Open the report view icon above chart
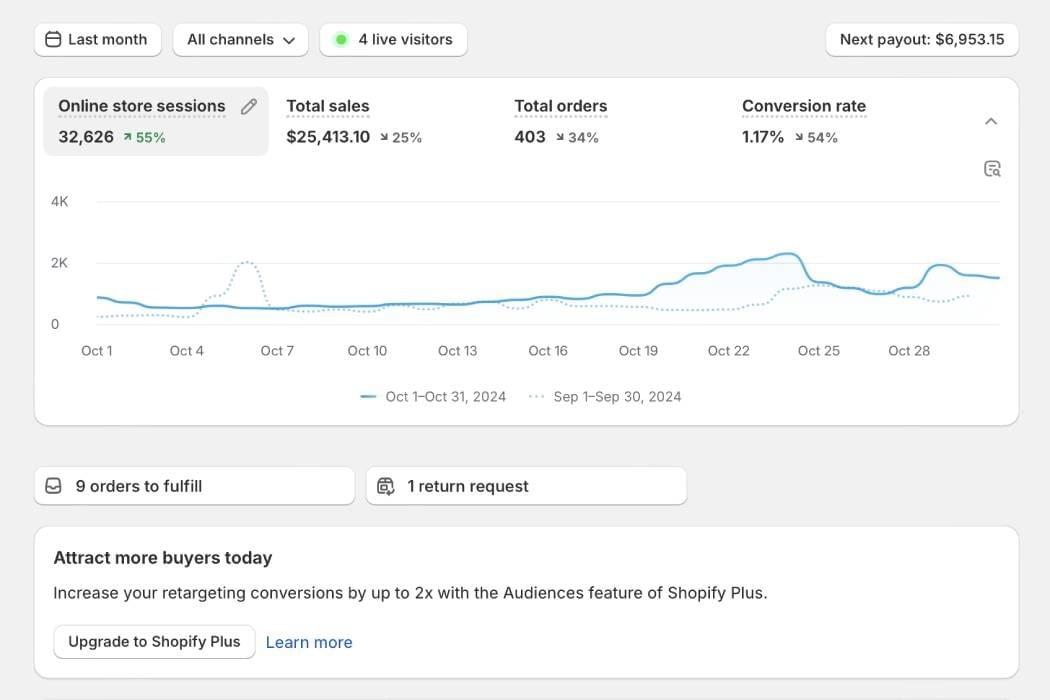The width and height of the screenshot is (1050, 700). [x=992, y=169]
